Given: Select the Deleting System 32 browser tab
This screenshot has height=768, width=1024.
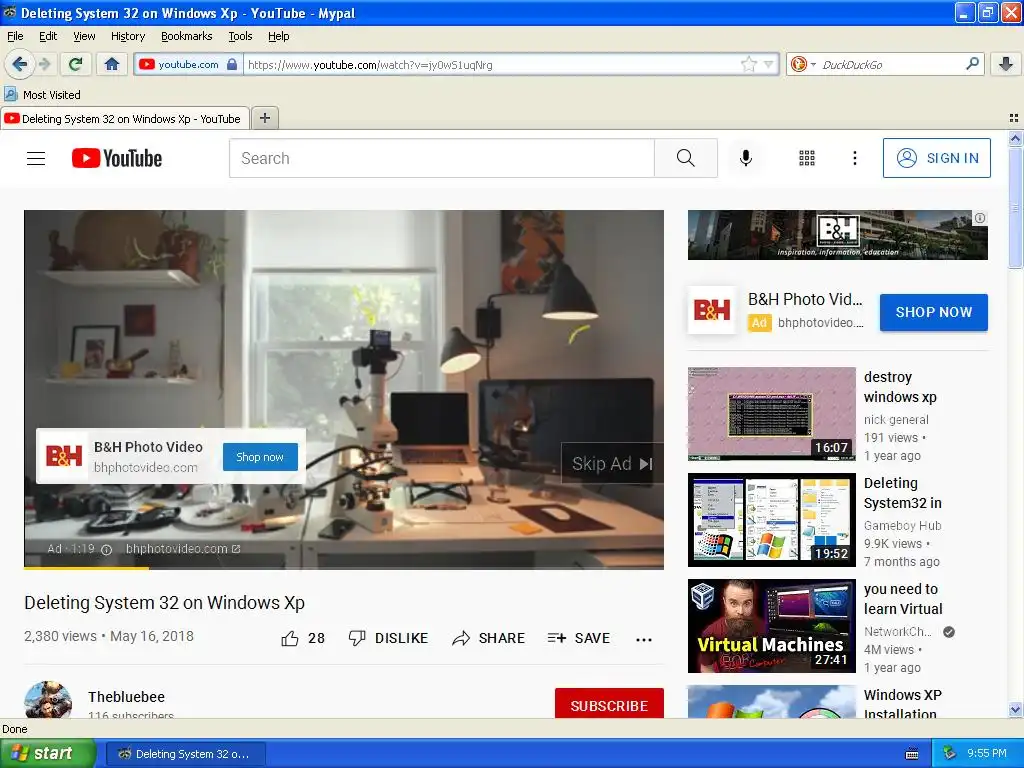Looking at the screenshot, I should coord(124,118).
